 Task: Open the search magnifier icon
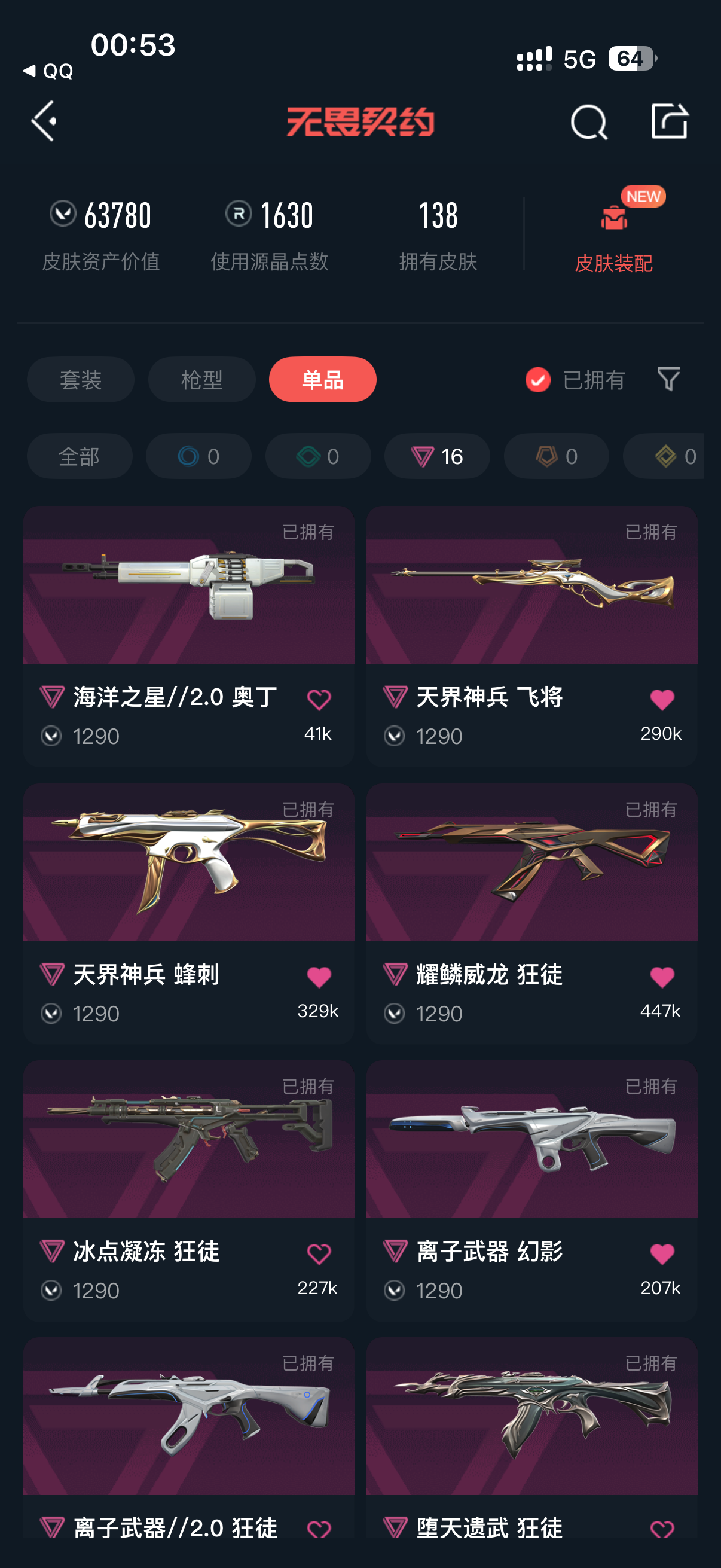pyautogui.click(x=589, y=122)
